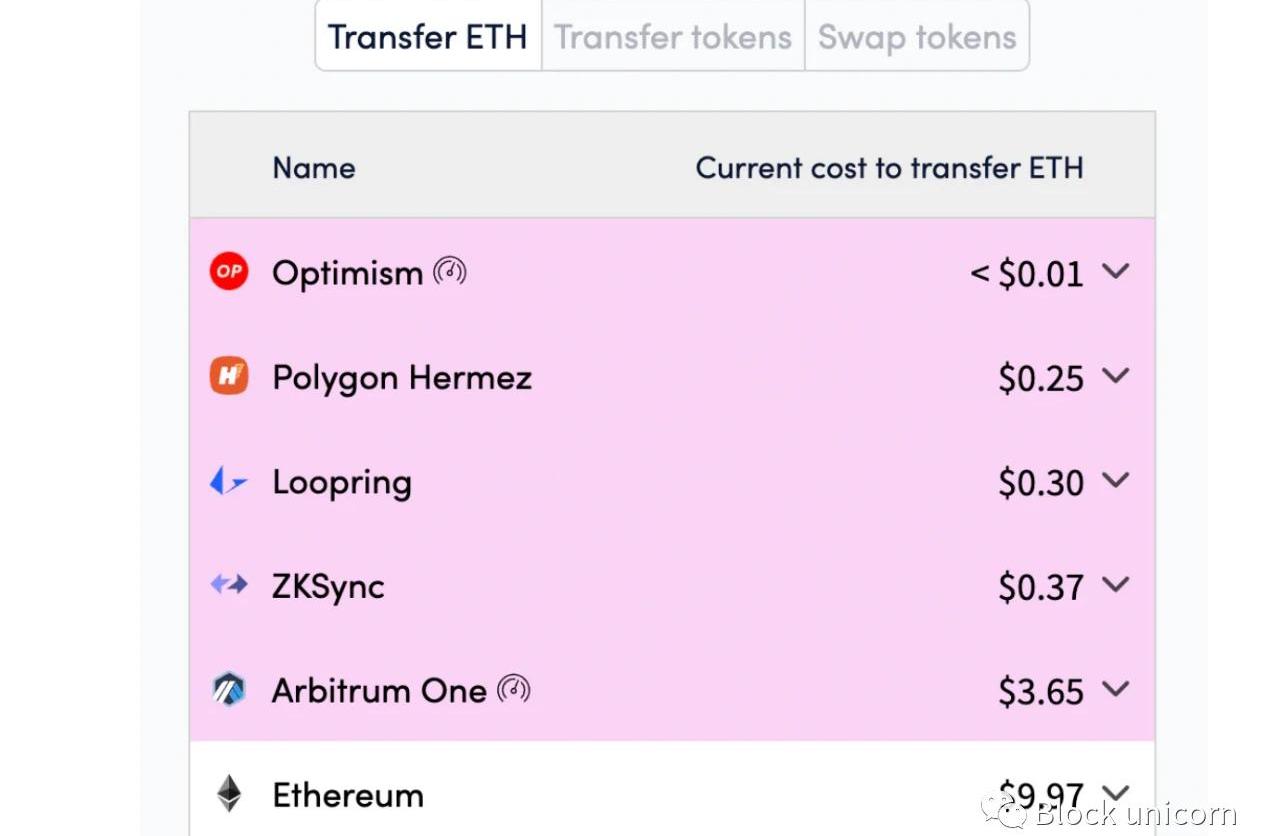Expand the Polygon Hermez cost details
Screen dimensions: 1280x836
coord(1115,376)
